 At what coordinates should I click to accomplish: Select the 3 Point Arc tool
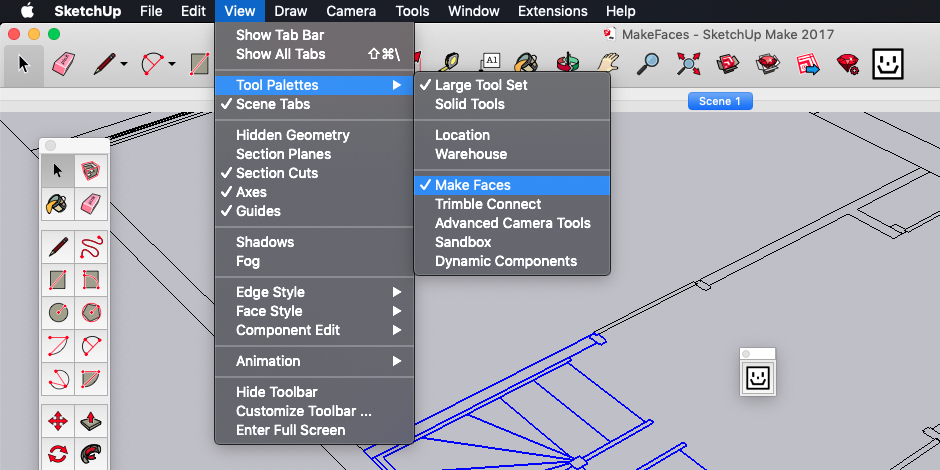click(58, 379)
